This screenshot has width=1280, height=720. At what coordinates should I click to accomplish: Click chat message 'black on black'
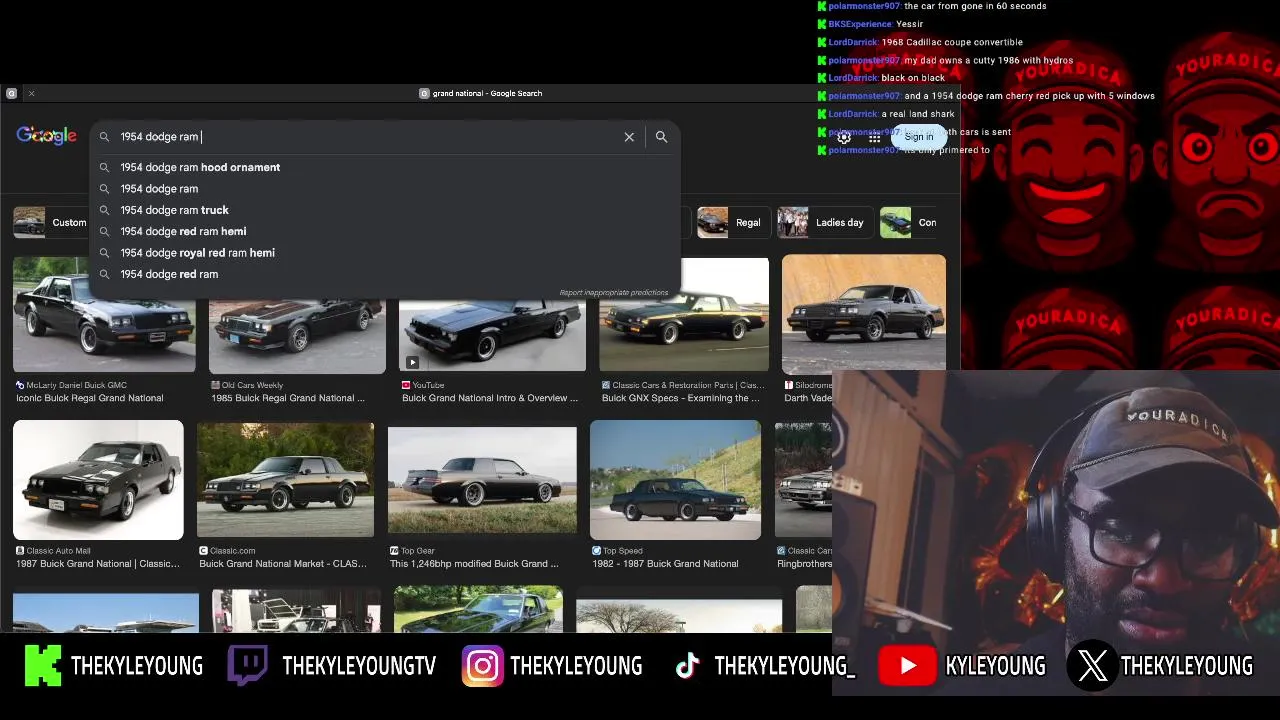[x=913, y=78]
